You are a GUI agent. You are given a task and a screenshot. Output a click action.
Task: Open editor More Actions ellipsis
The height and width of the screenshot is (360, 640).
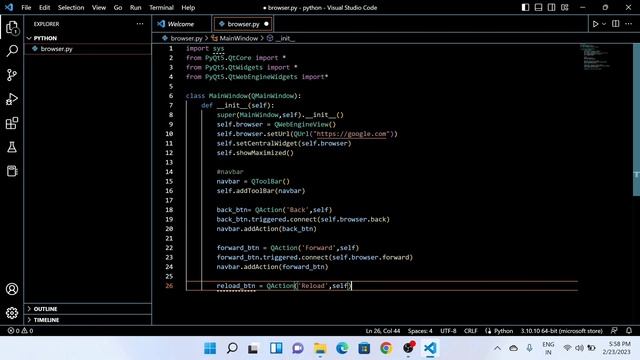coord(629,24)
